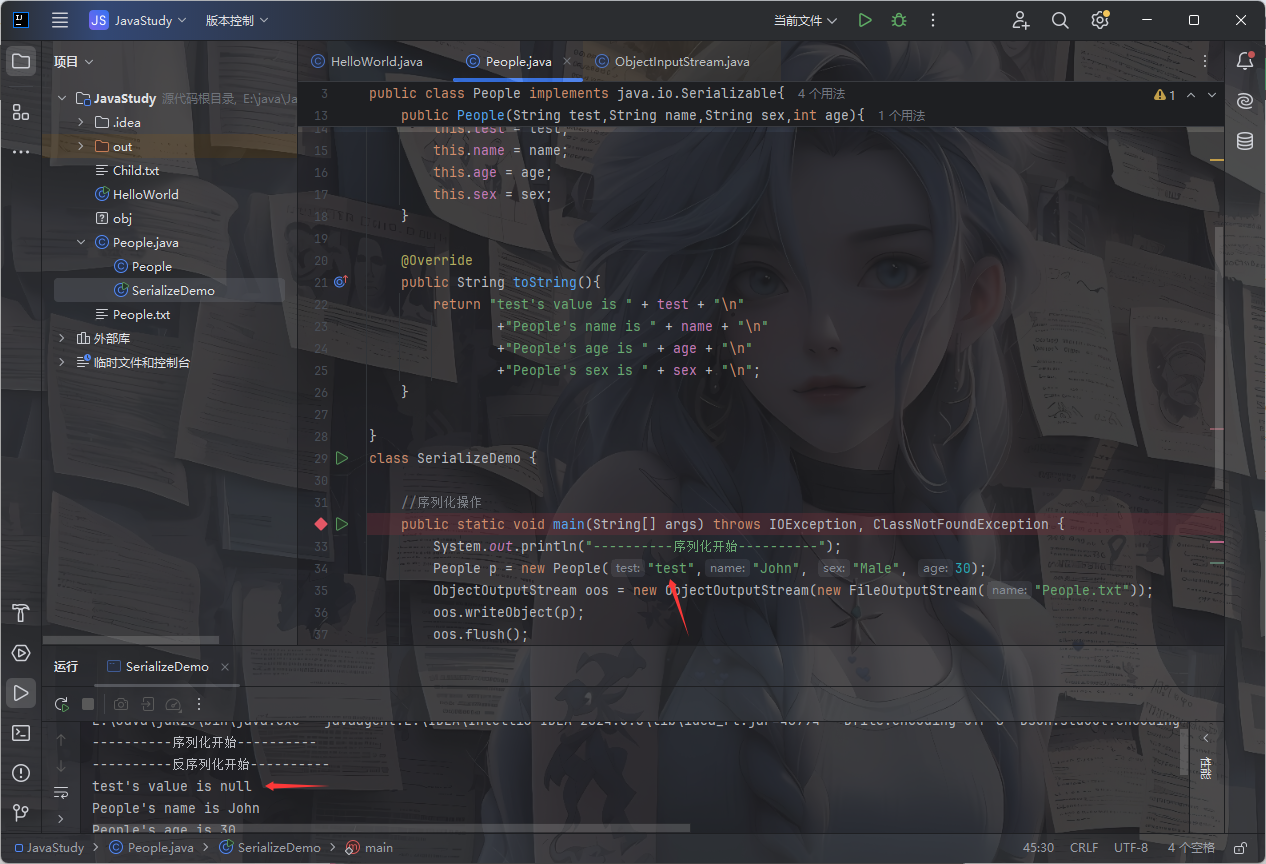Image resolution: width=1266 pixels, height=864 pixels.
Task: Collapse the People.java tree node
Action: 81,243
